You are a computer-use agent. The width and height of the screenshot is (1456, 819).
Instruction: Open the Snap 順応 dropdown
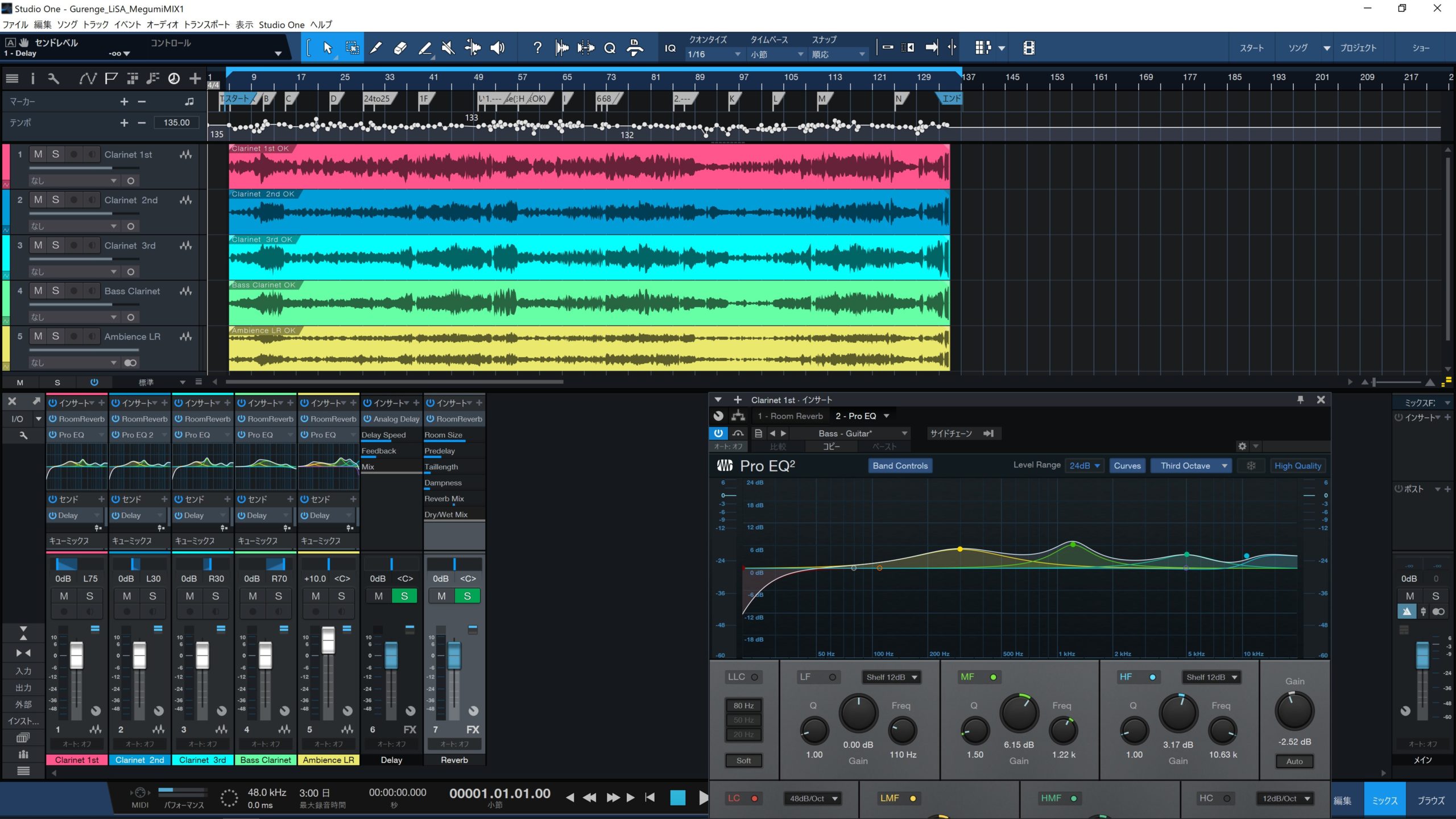[x=838, y=55]
